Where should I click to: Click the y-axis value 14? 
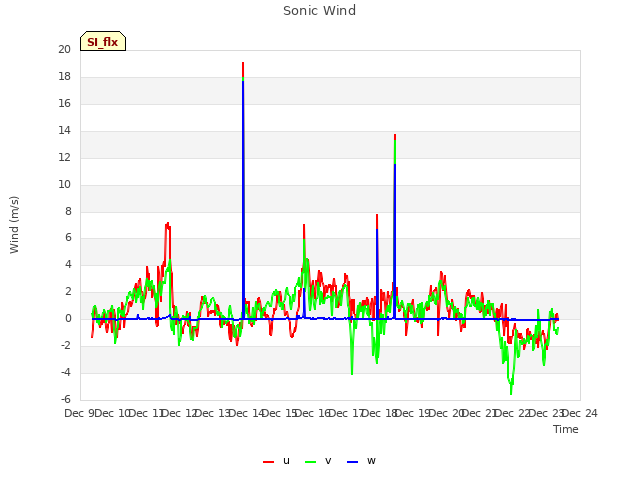coord(64,130)
